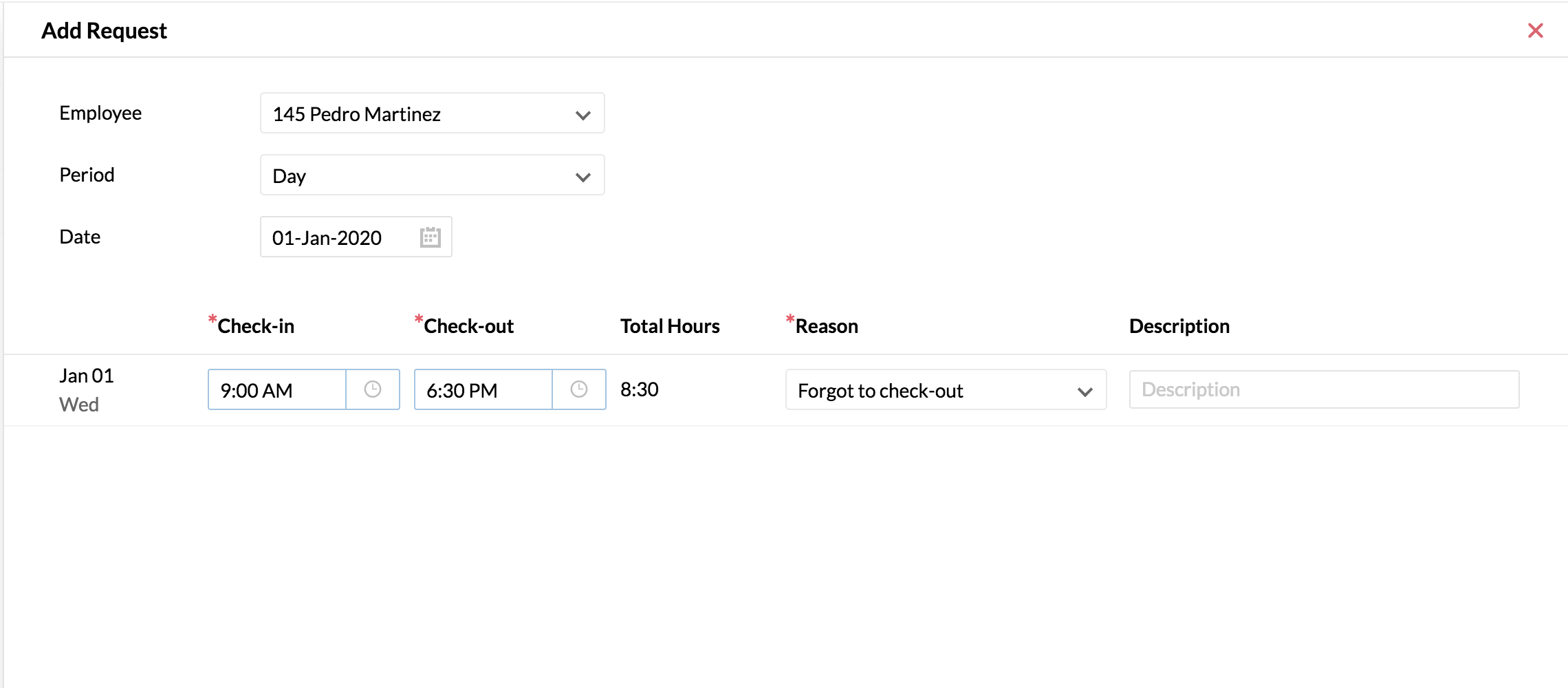
Task: Expand the Employee dropdown chevron
Action: [x=582, y=114]
